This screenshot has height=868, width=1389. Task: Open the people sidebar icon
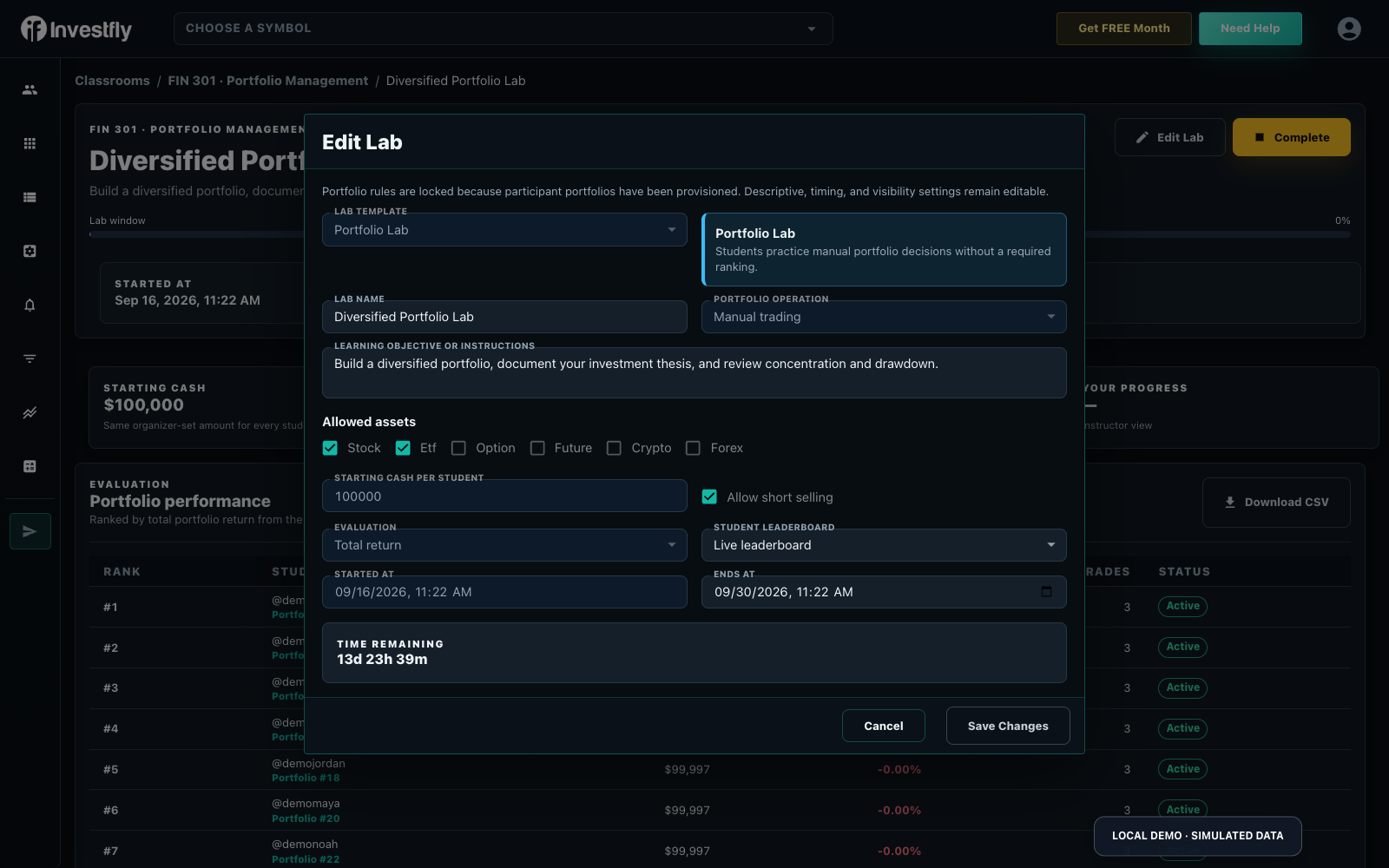[30, 89]
